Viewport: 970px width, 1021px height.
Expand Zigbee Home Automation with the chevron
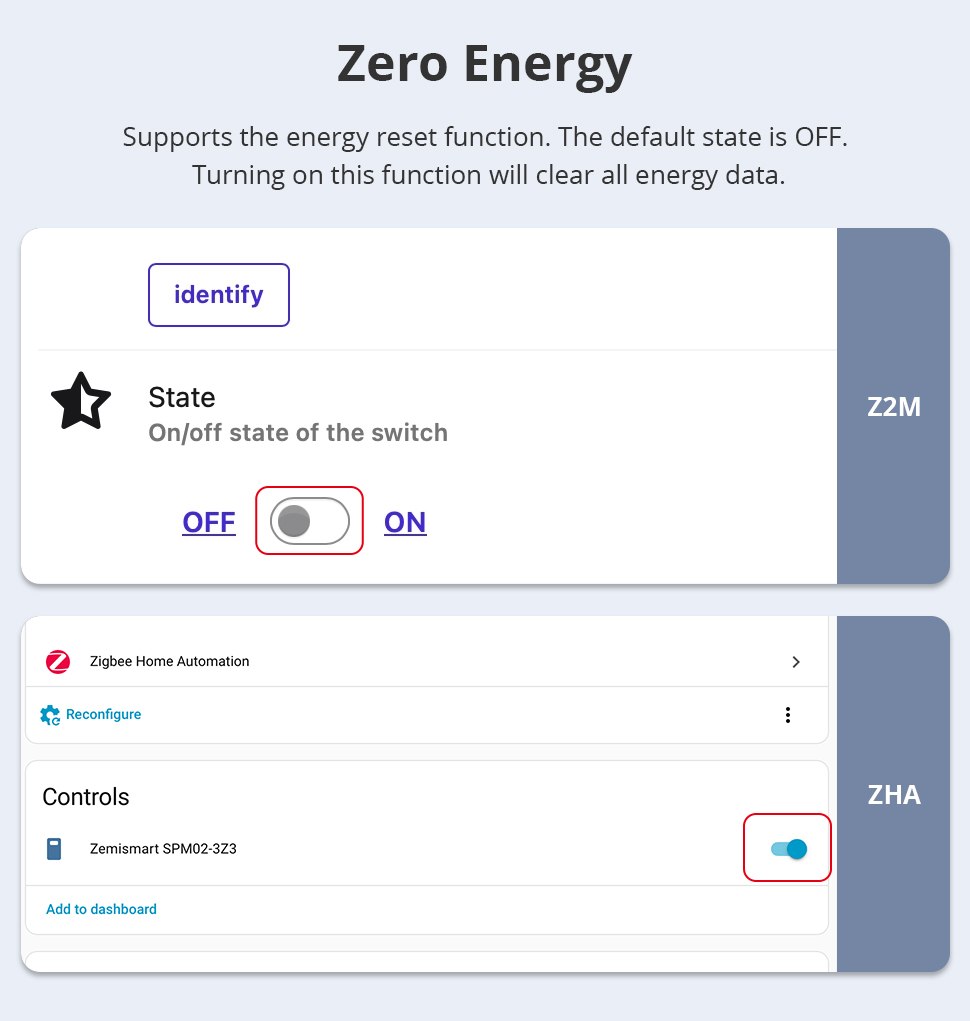pos(796,661)
